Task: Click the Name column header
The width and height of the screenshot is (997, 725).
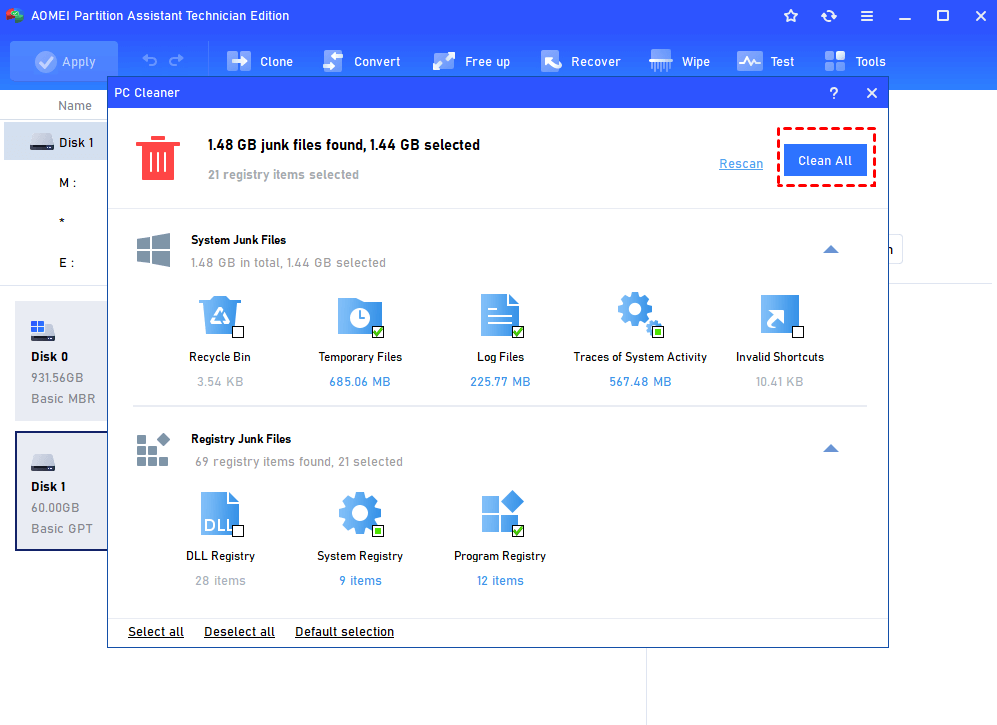Action: tap(74, 106)
